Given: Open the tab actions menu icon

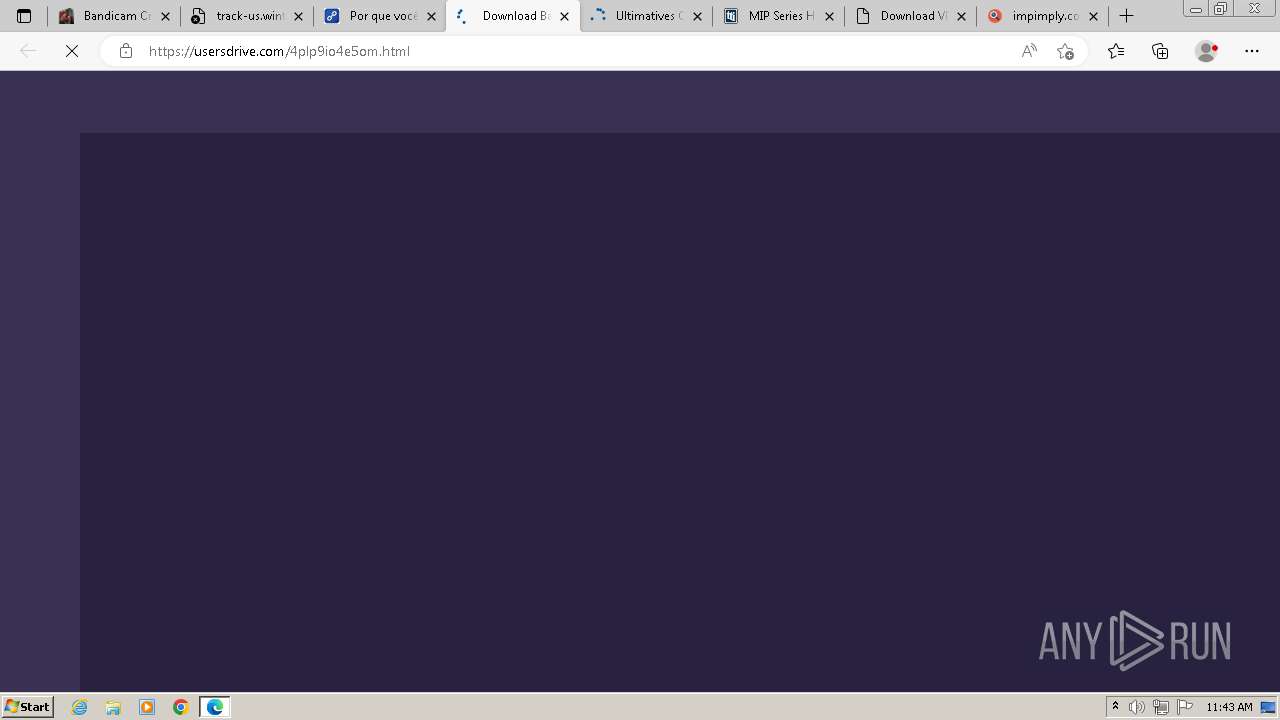Looking at the screenshot, I should pos(24,16).
